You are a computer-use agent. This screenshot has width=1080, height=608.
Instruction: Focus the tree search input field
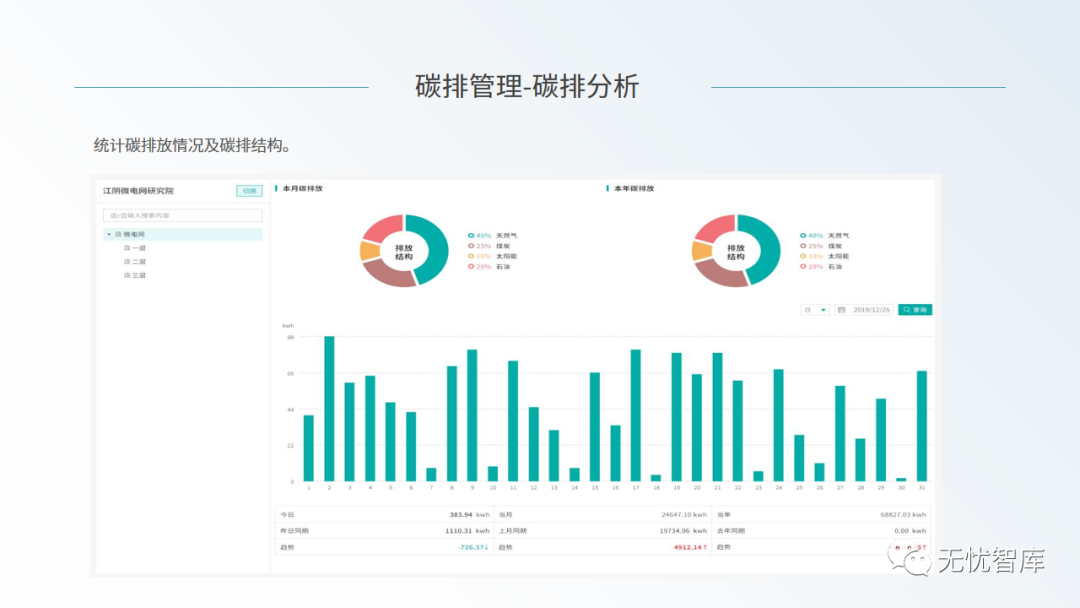(x=183, y=216)
